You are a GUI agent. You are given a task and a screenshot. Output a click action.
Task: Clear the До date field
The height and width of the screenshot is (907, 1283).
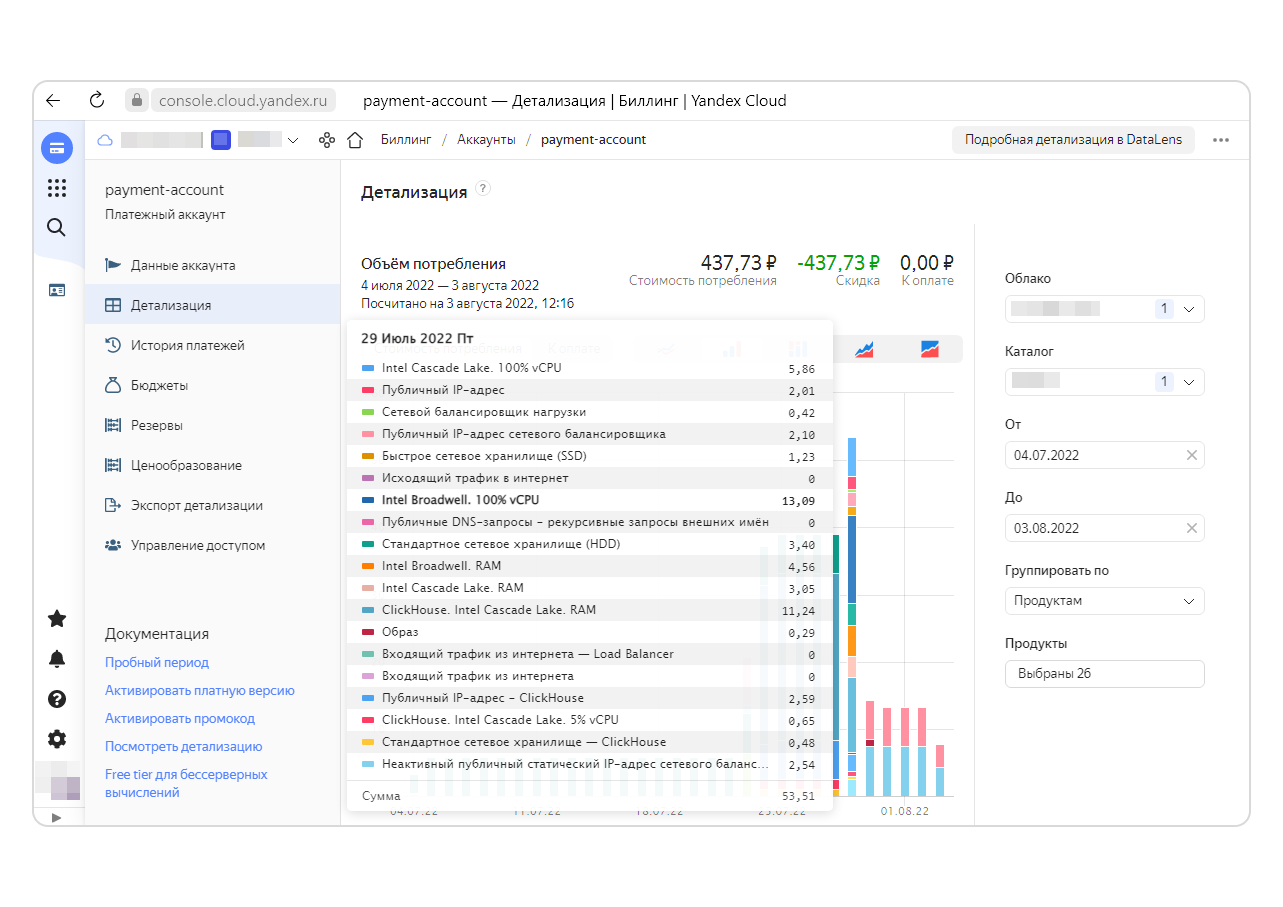[x=1191, y=528]
